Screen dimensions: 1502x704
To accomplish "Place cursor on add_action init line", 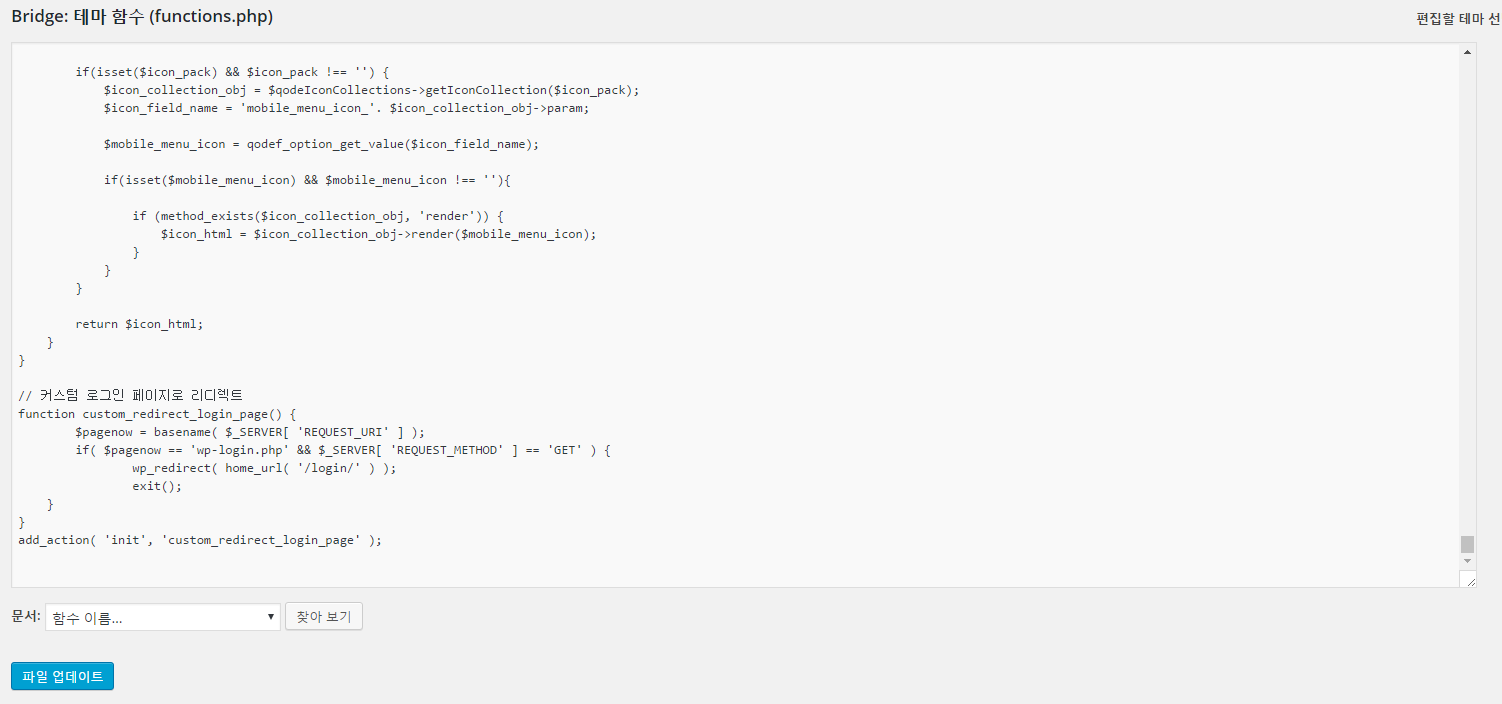I will [200, 540].
